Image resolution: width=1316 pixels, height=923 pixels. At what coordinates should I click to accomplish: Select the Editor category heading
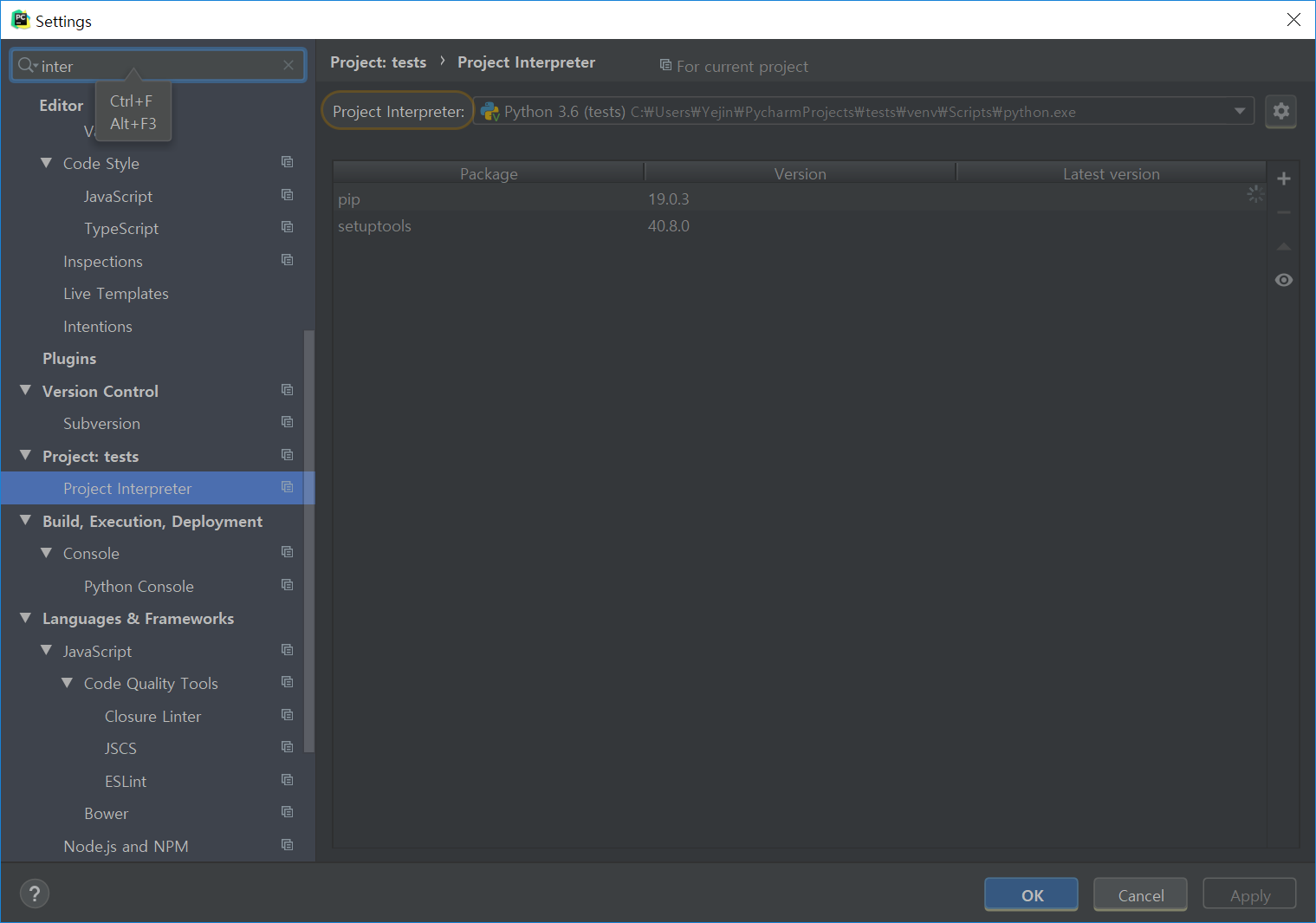click(x=61, y=105)
